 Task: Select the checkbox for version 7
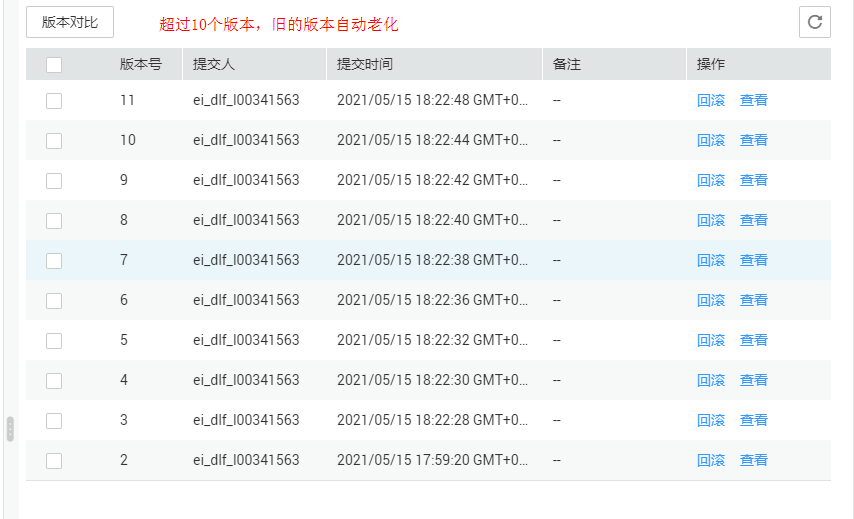click(54, 261)
